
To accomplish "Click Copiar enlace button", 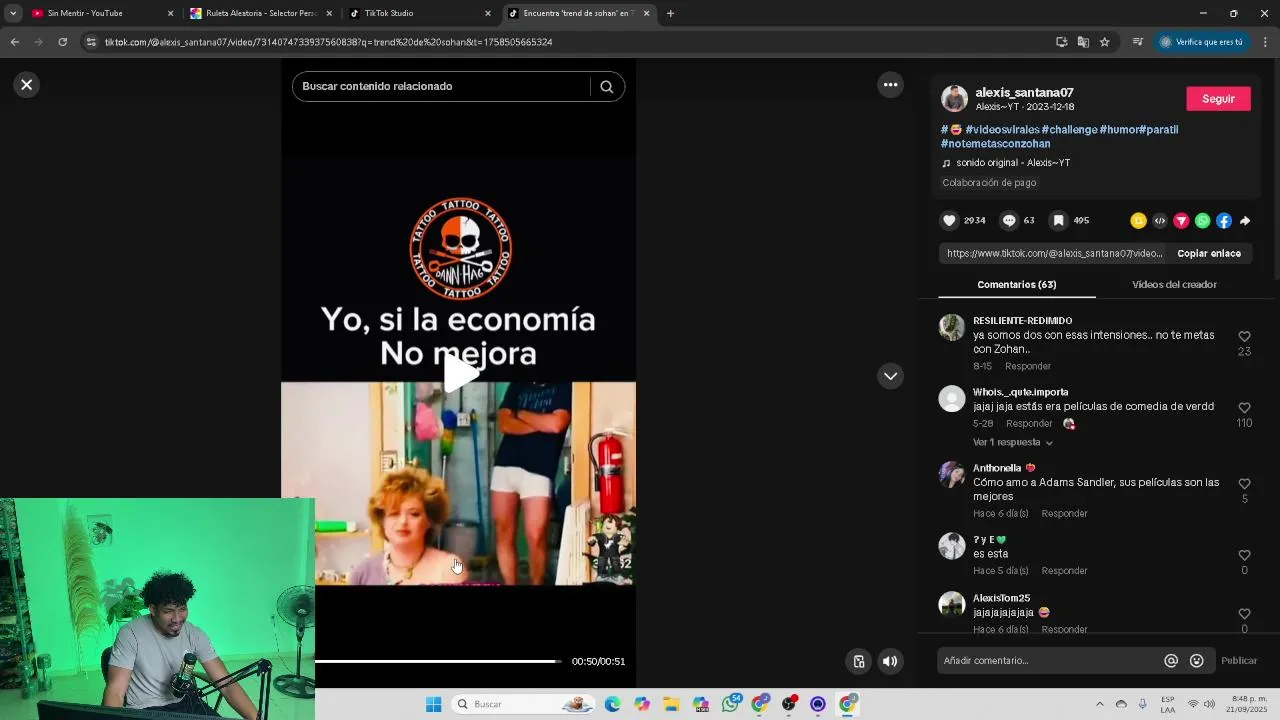I will (1209, 254).
